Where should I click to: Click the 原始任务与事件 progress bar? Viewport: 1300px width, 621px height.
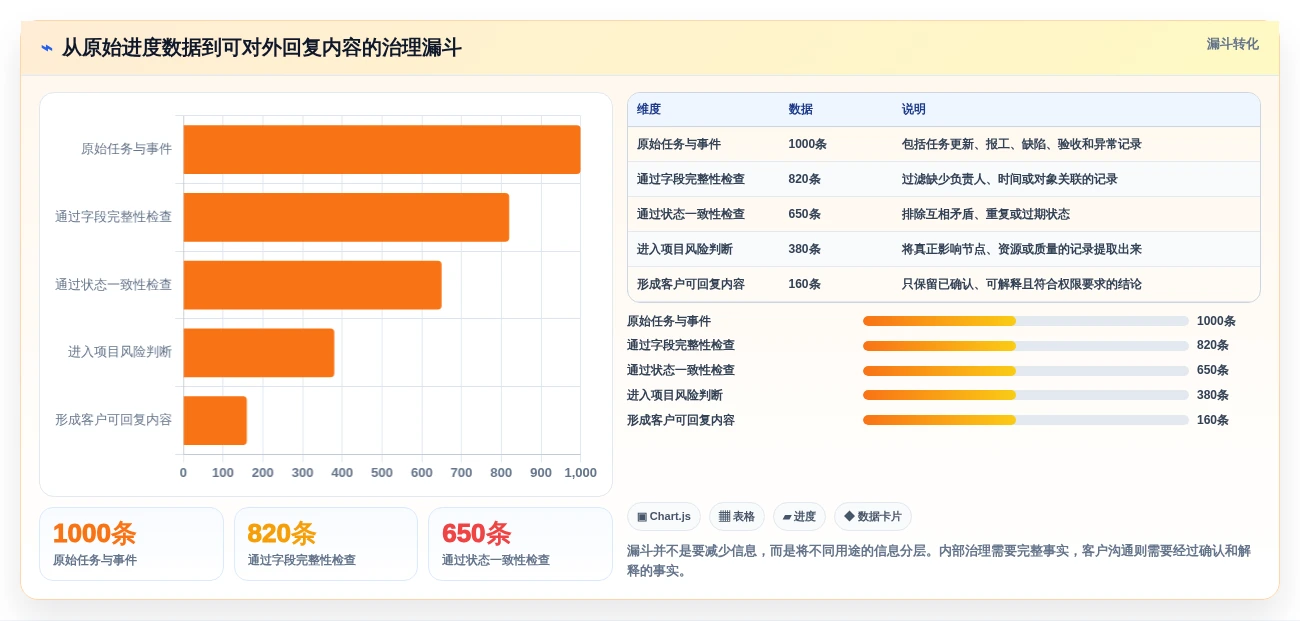click(x=1026, y=321)
